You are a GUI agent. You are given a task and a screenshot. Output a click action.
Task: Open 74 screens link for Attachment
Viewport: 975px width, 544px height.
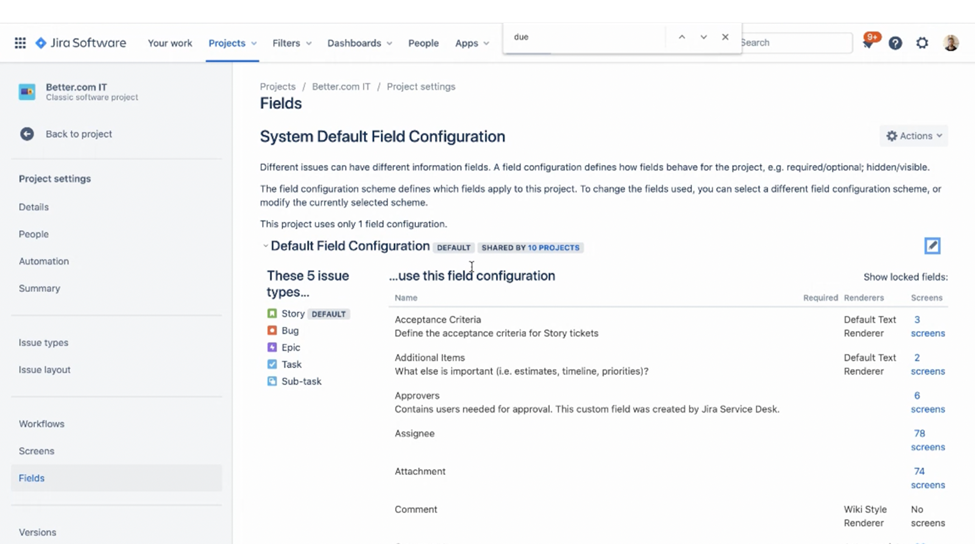click(x=928, y=478)
